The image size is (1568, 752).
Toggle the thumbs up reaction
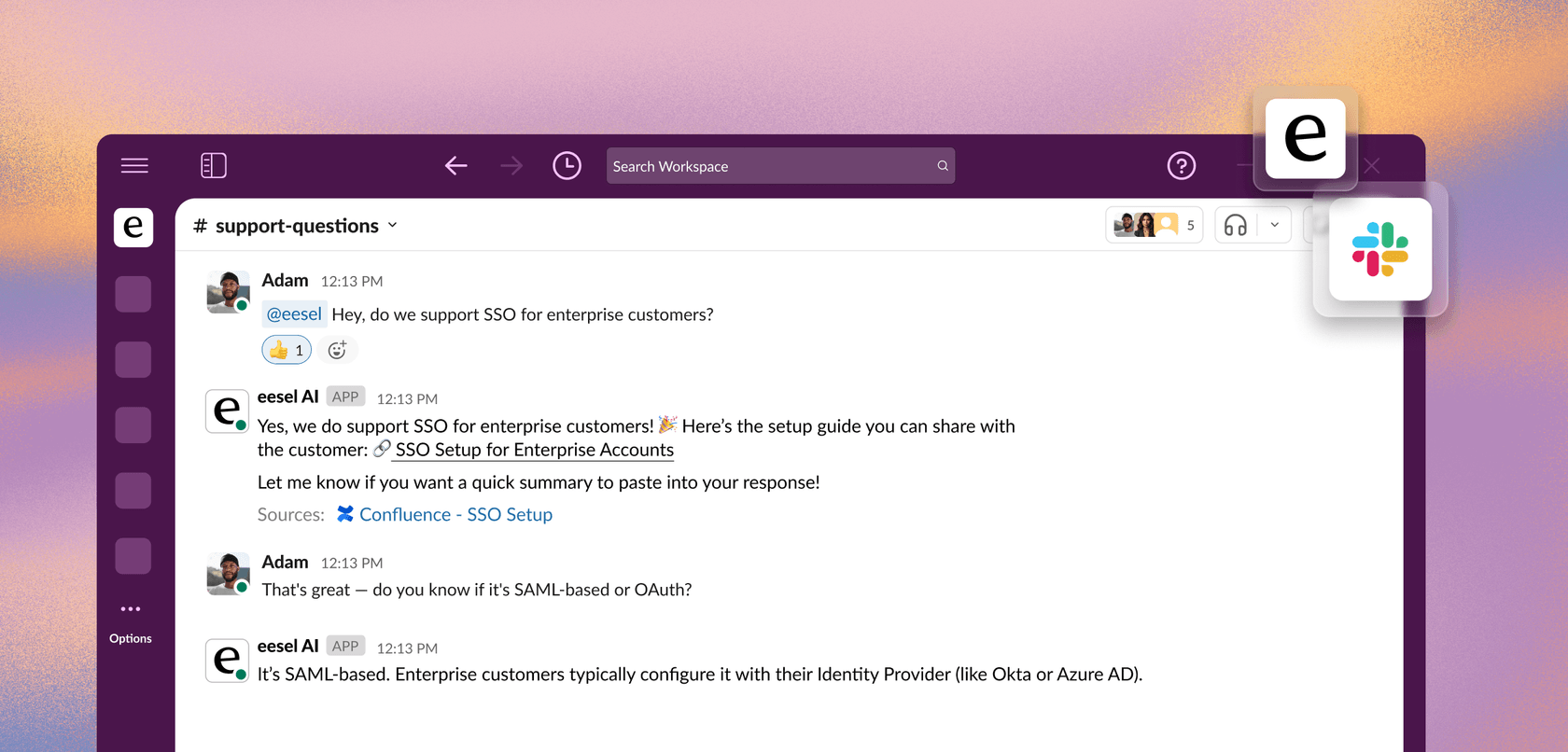(286, 350)
